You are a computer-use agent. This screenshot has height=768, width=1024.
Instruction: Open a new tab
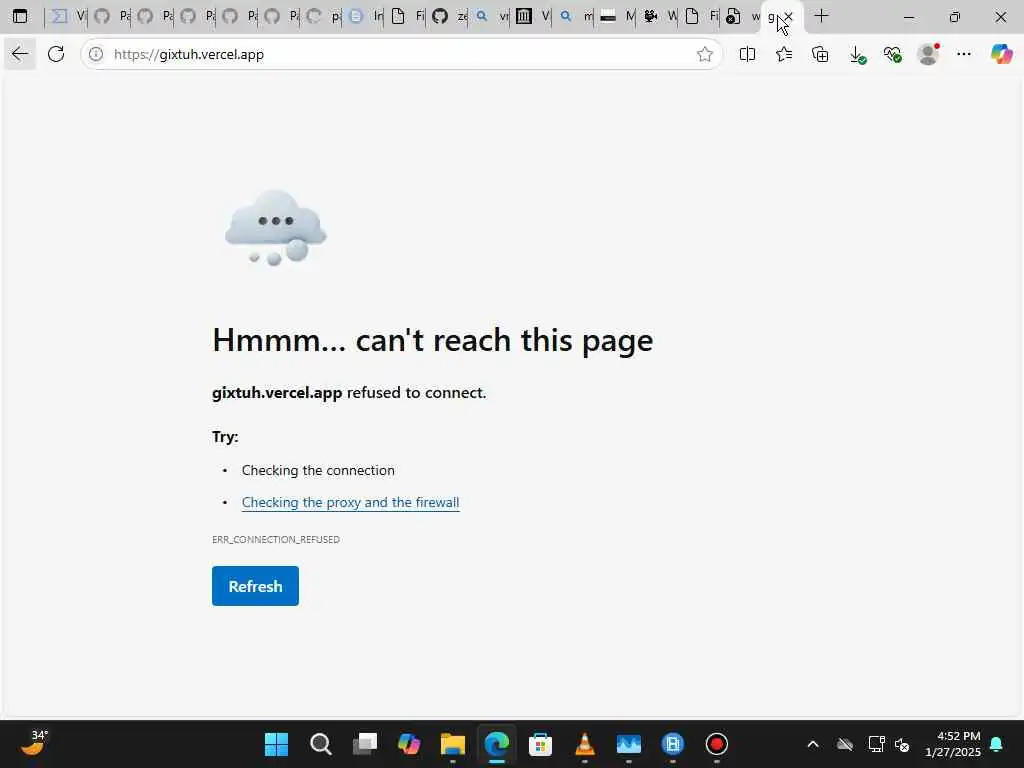pyautogui.click(x=822, y=16)
